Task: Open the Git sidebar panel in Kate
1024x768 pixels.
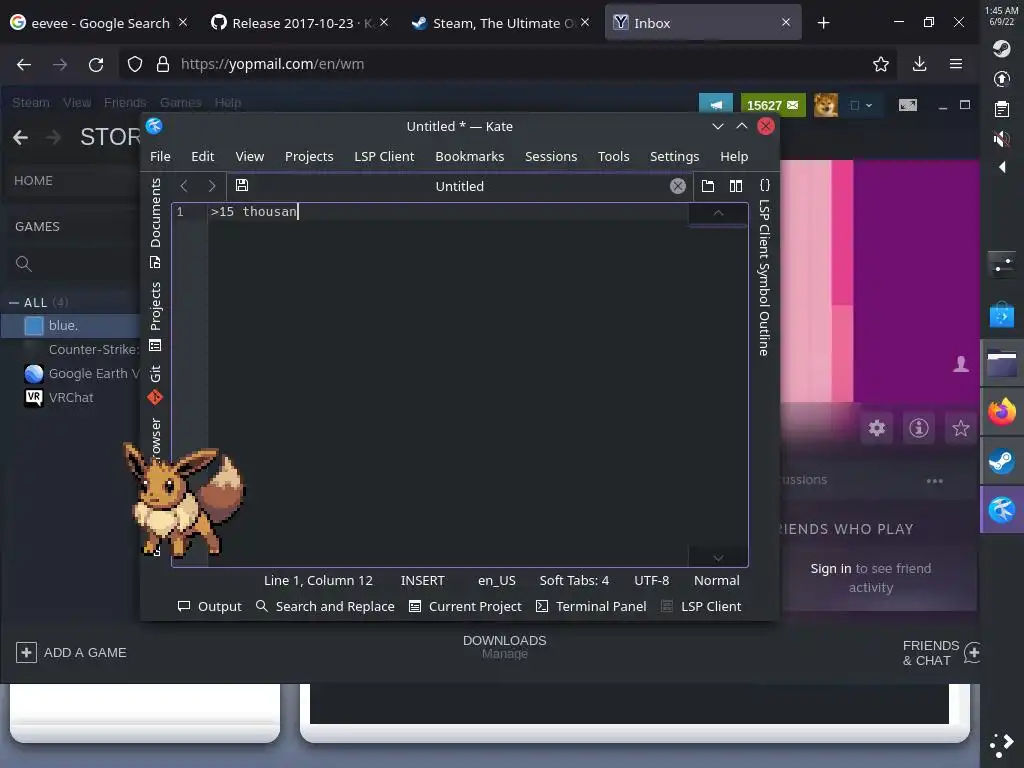Action: pyautogui.click(x=155, y=384)
